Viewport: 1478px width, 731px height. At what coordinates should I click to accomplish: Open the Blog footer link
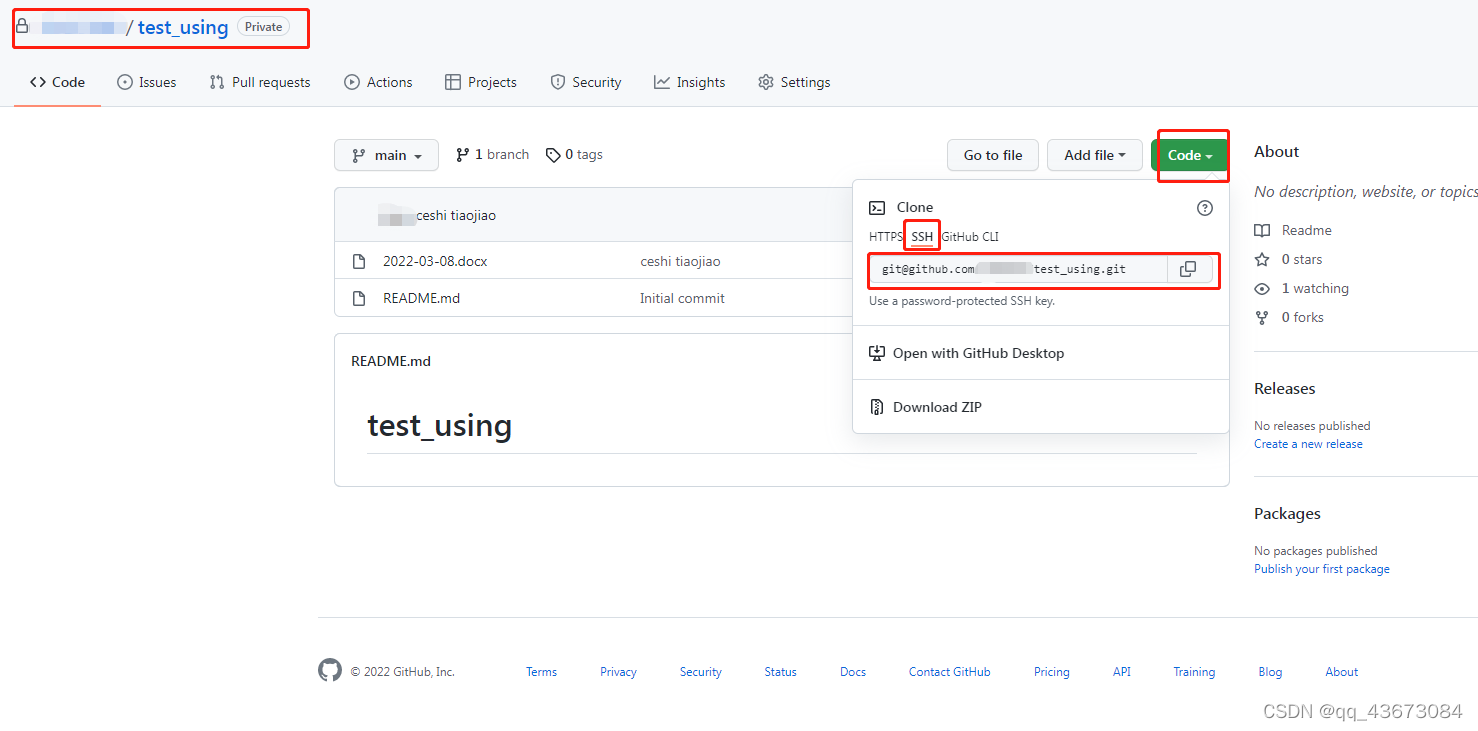pyautogui.click(x=1270, y=672)
